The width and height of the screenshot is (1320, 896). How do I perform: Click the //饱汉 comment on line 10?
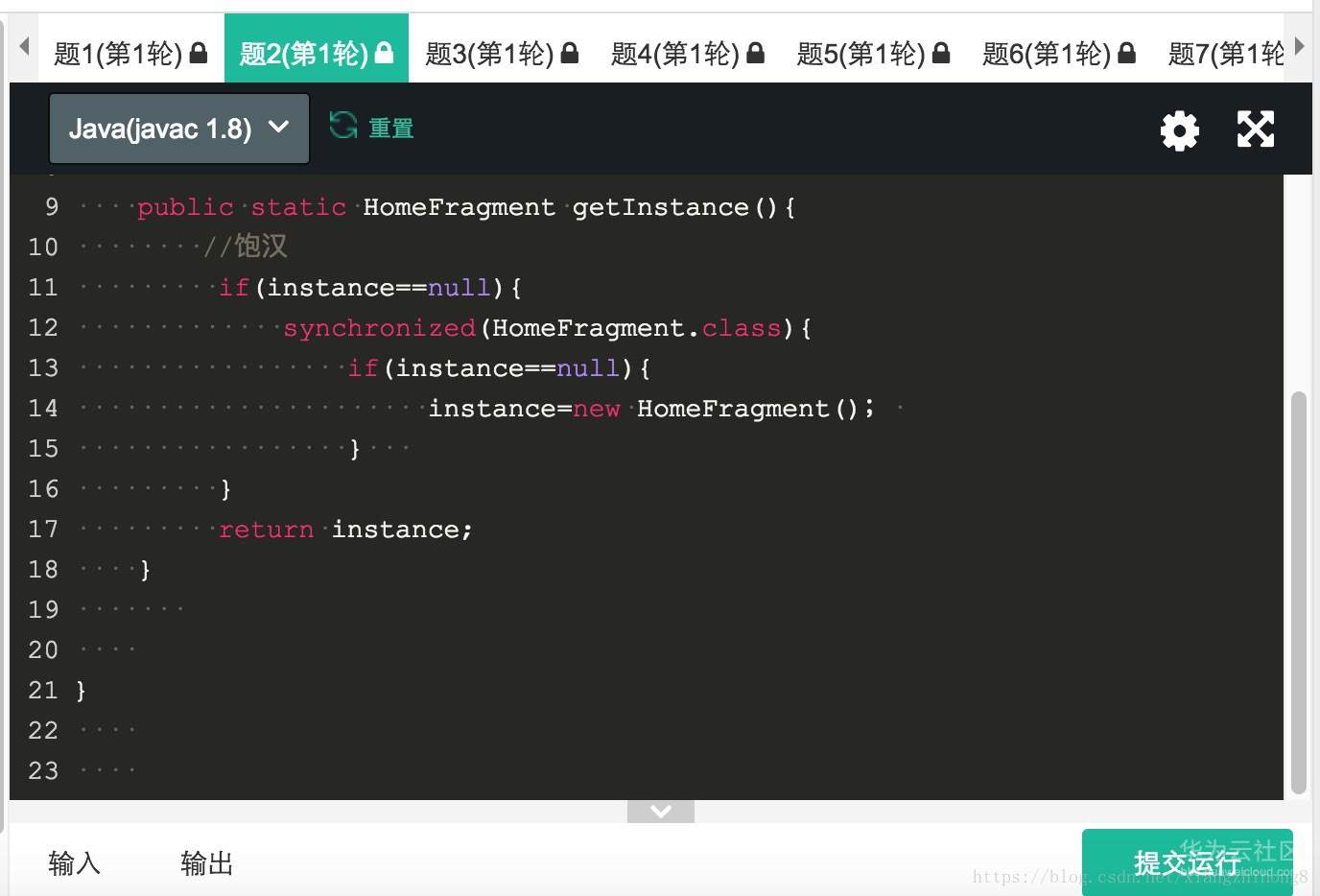(x=246, y=247)
